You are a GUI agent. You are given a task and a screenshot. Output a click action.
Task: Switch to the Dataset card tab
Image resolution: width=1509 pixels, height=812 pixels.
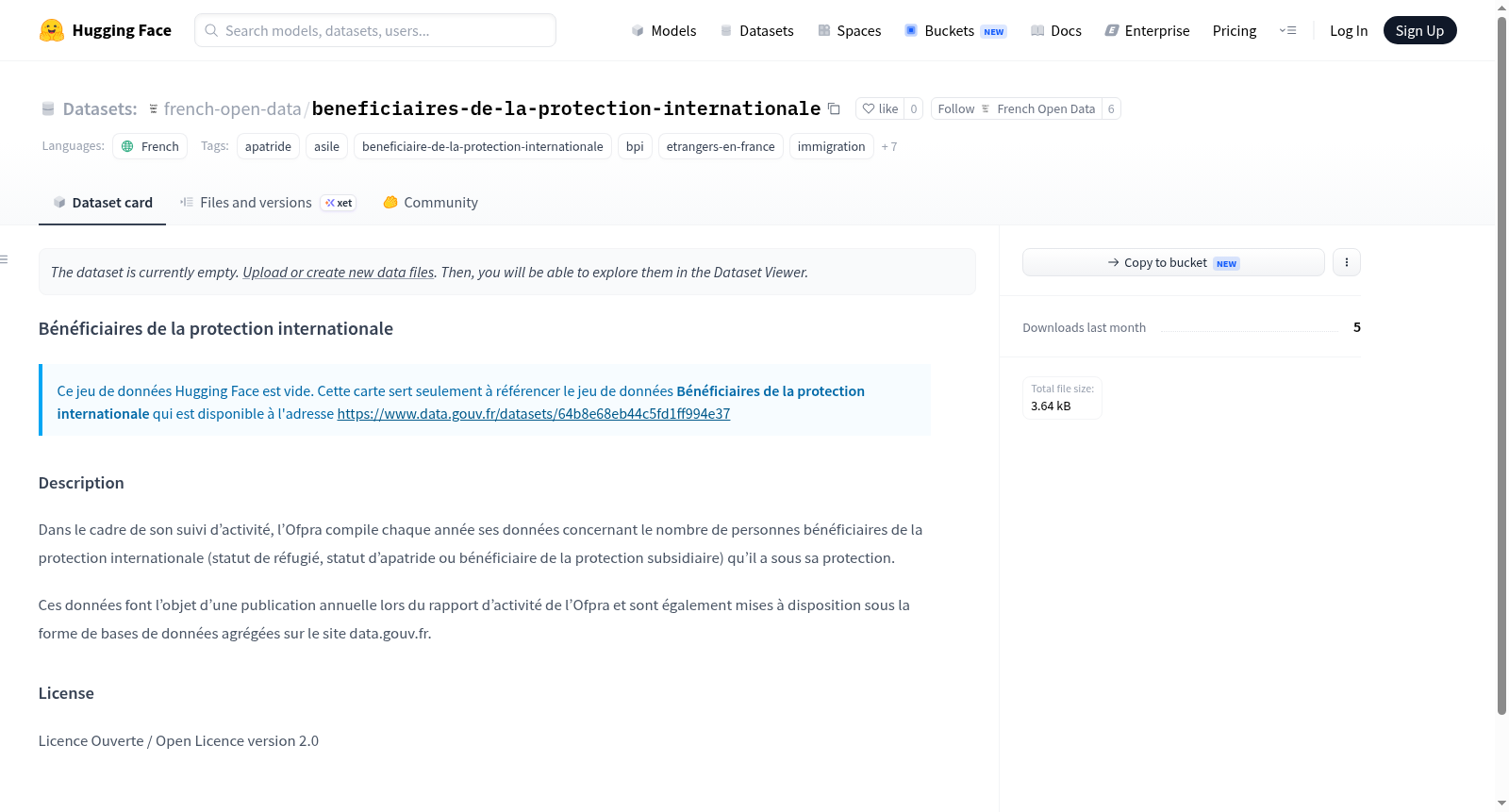tap(102, 203)
